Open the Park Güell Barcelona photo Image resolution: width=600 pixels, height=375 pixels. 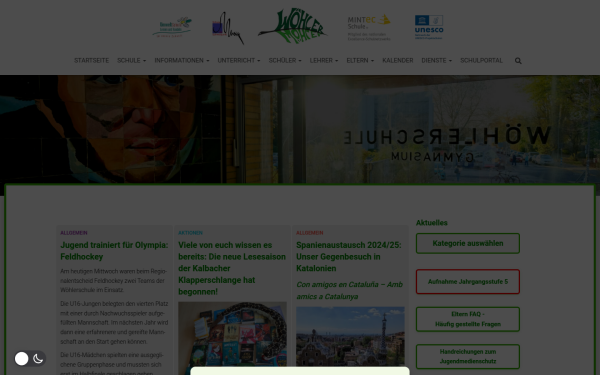(x=350, y=336)
